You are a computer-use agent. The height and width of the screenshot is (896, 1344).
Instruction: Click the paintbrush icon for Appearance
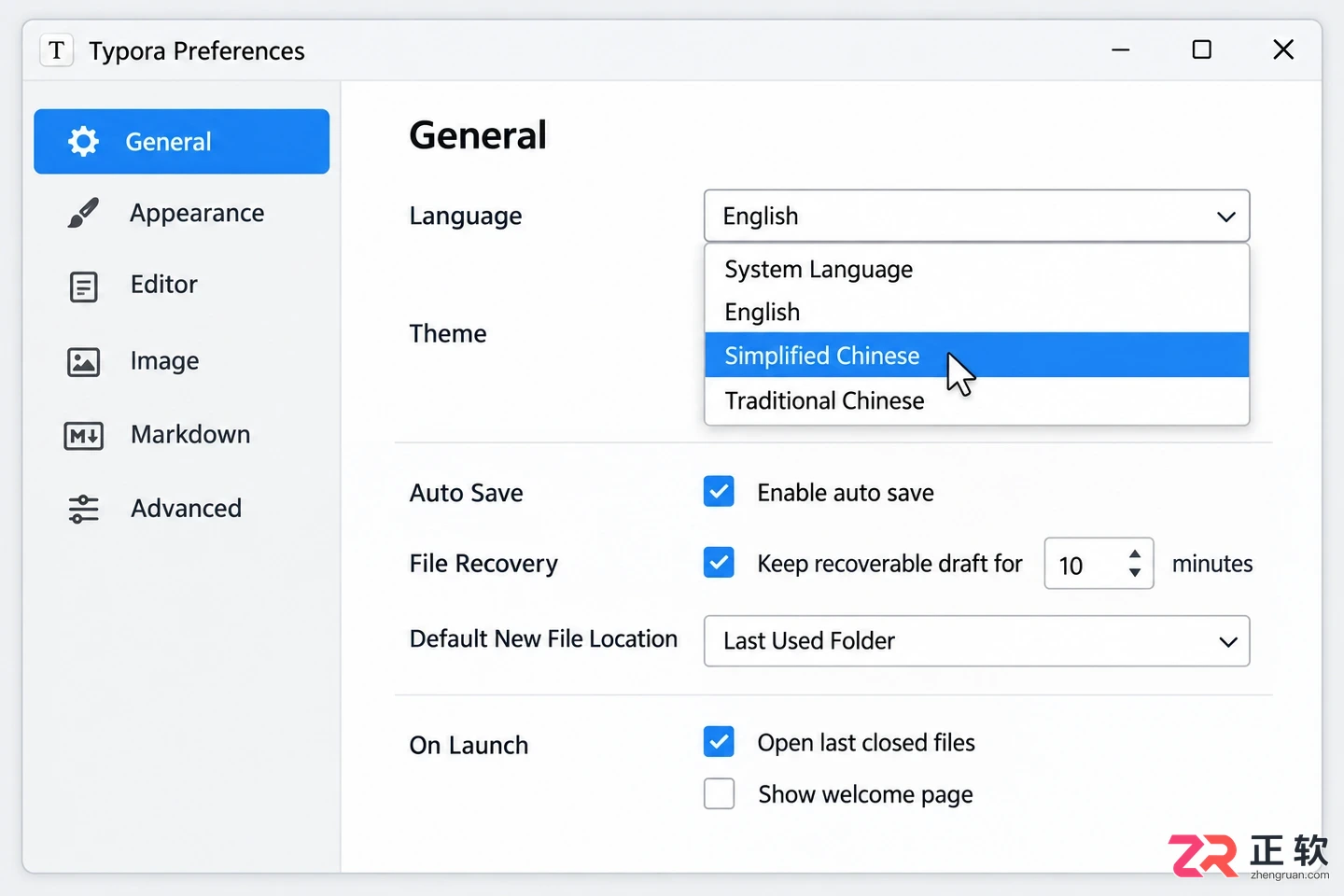[83, 213]
